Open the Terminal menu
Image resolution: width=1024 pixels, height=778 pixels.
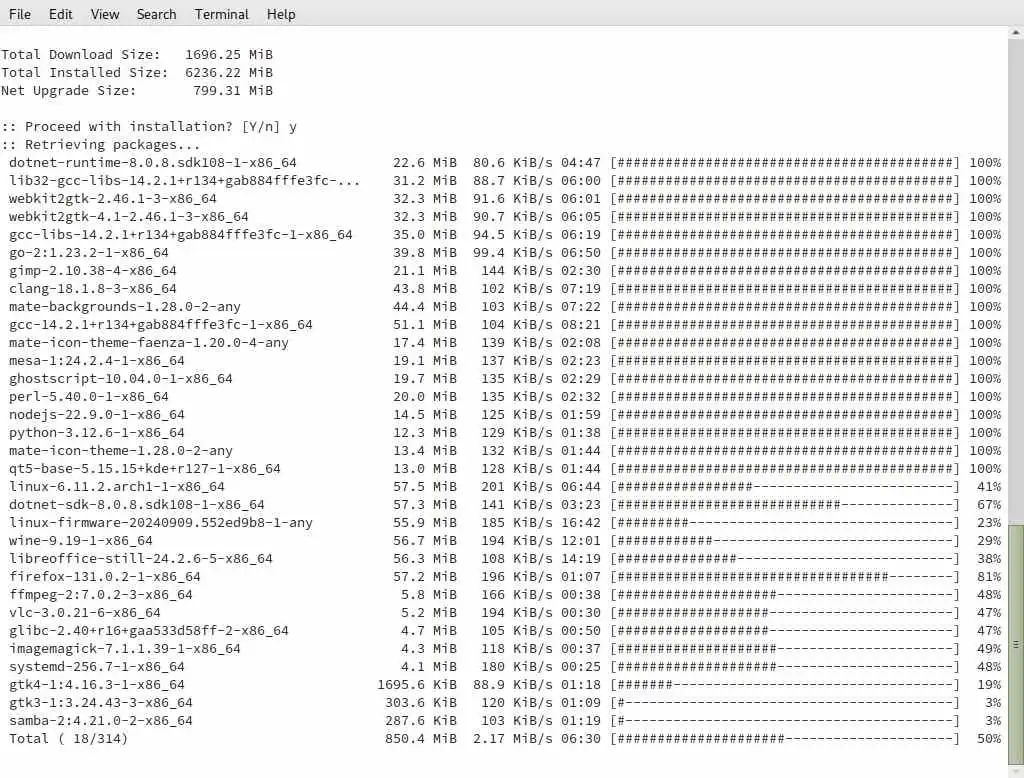point(221,14)
